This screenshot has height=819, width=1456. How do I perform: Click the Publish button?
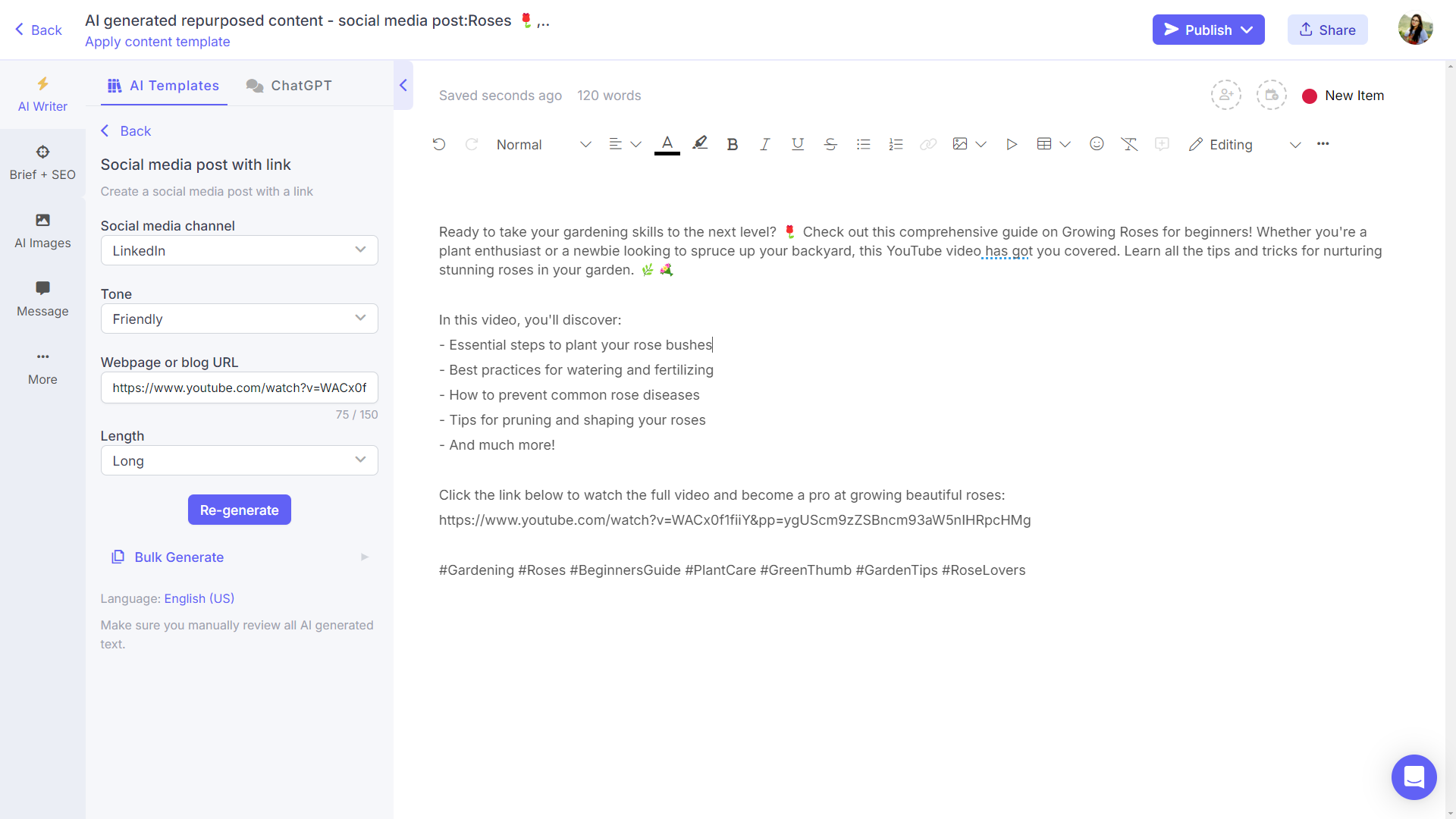1208,30
